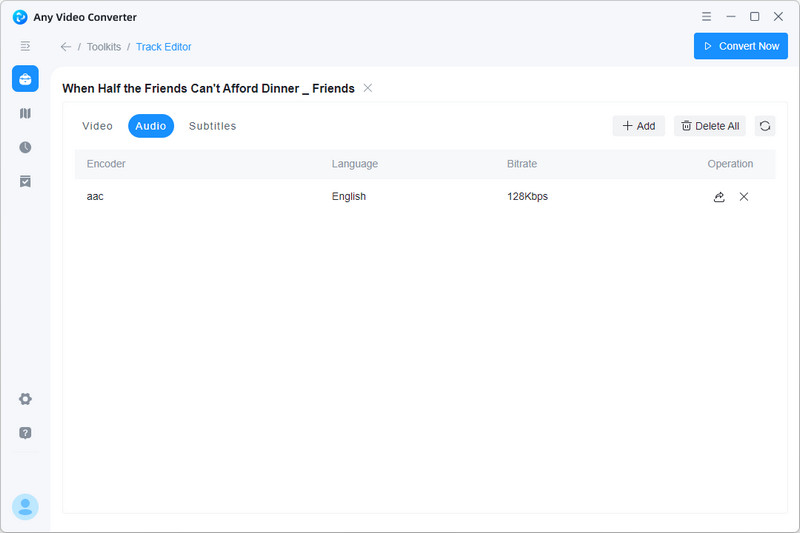The width and height of the screenshot is (800, 533).
Task: Collapse the sidebar with the menu toggle icon
Action: (x=25, y=46)
